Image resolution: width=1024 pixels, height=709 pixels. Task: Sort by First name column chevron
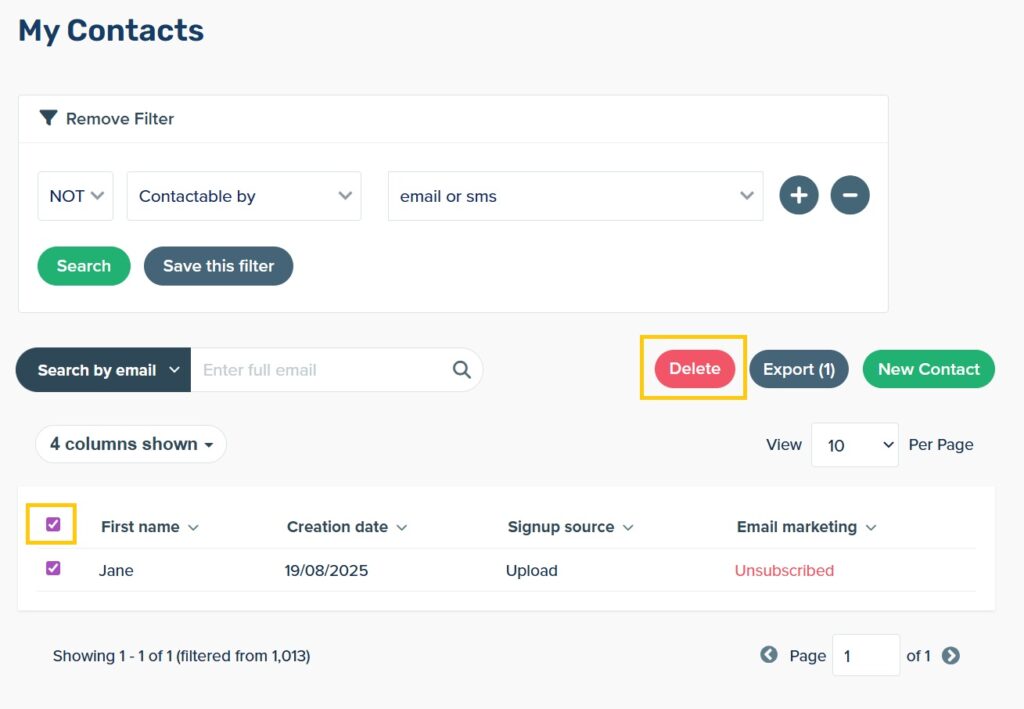coord(193,527)
